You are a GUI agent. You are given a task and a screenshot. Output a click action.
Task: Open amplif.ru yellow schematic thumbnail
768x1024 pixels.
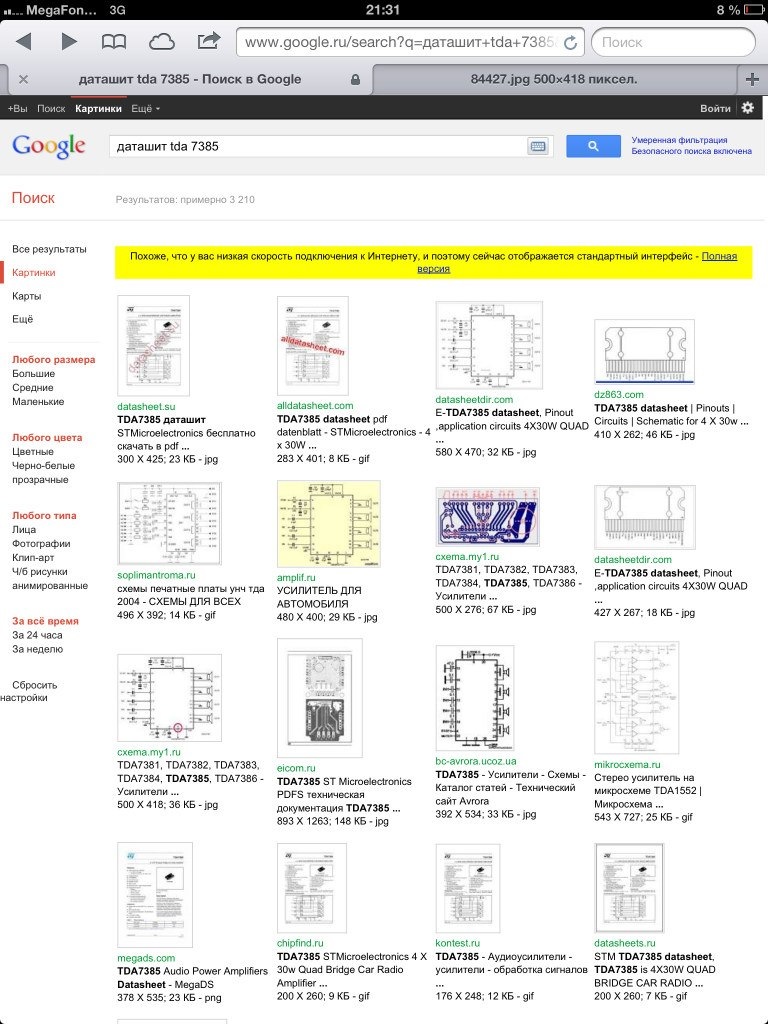point(328,524)
